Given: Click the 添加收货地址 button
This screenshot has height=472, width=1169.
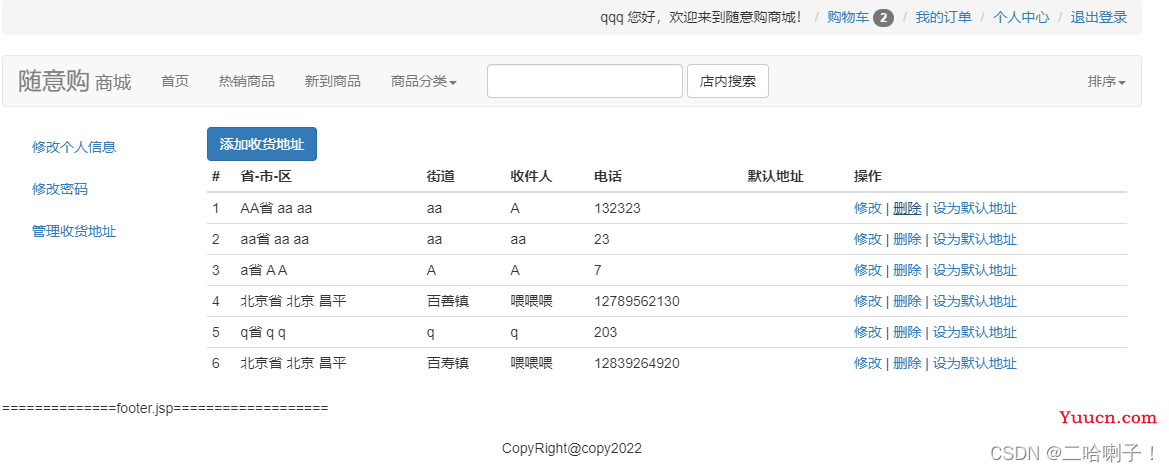Looking at the screenshot, I should point(262,144).
